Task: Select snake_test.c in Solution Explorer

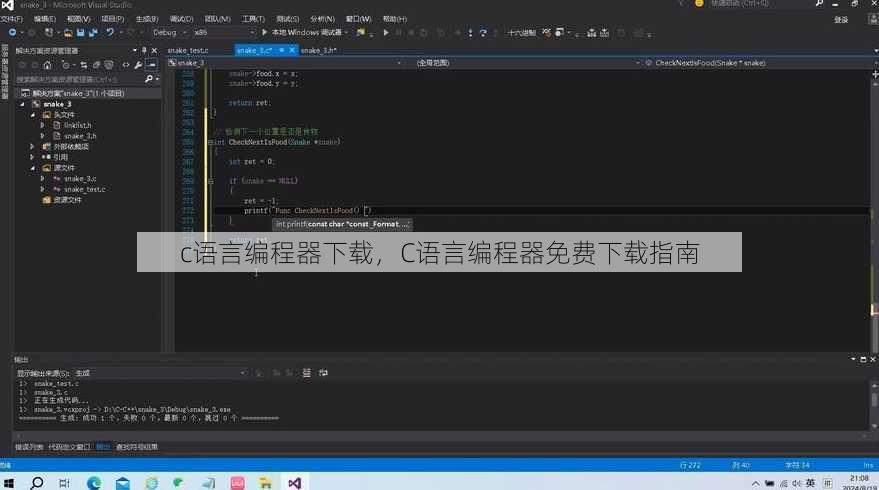Action: click(x=84, y=189)
